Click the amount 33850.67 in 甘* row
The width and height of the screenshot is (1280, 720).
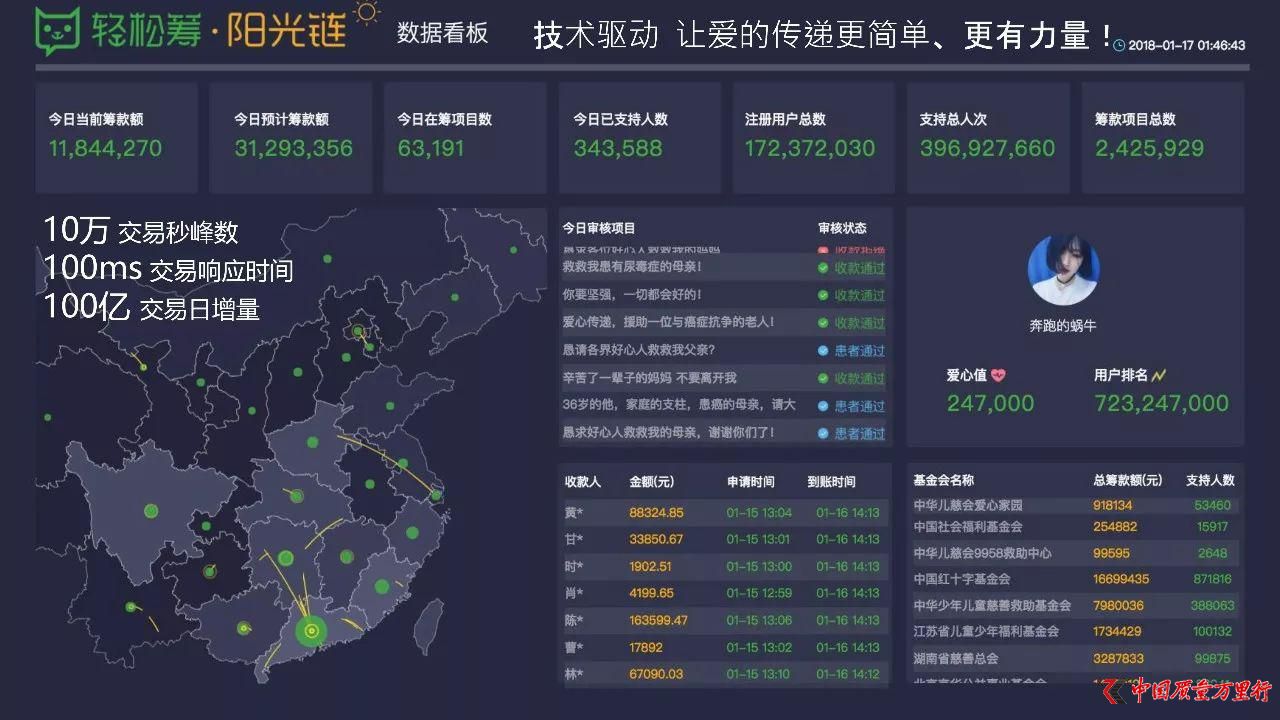(656, 540)
